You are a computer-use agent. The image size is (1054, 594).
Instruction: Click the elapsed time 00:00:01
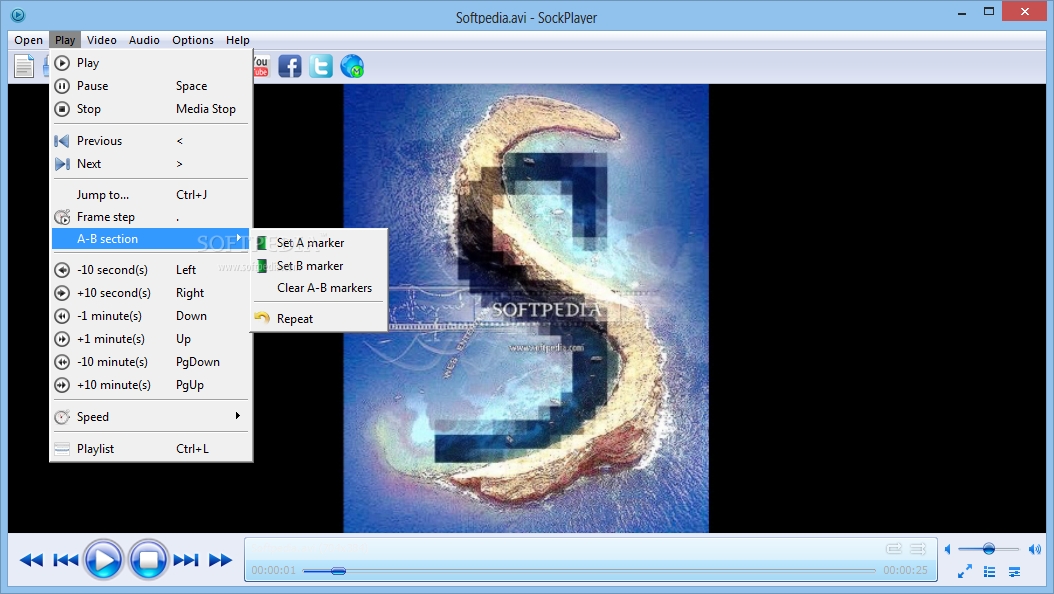274,570
